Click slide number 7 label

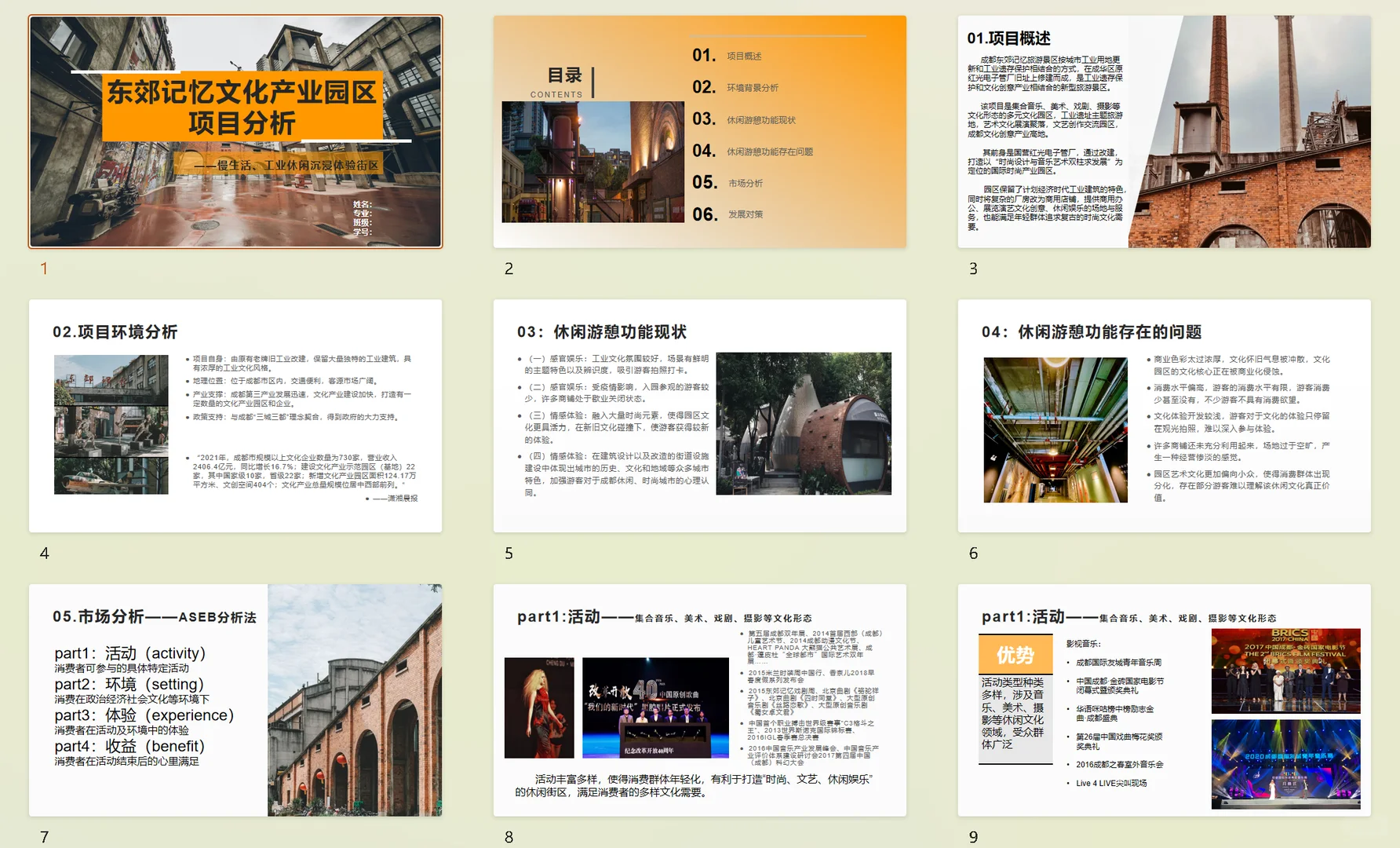point(44,837)
